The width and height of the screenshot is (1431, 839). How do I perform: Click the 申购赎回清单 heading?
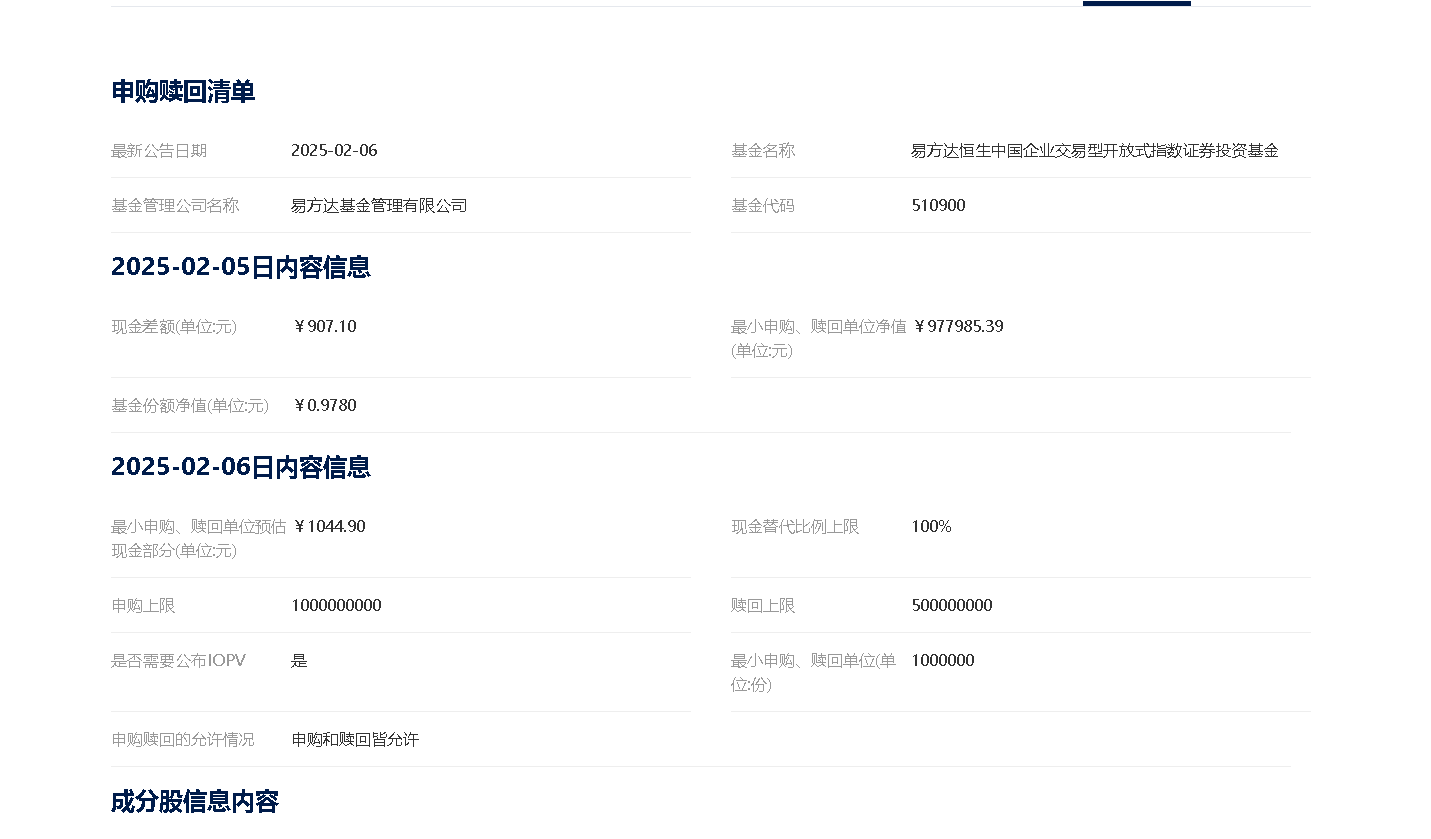(x=183, y=92)
